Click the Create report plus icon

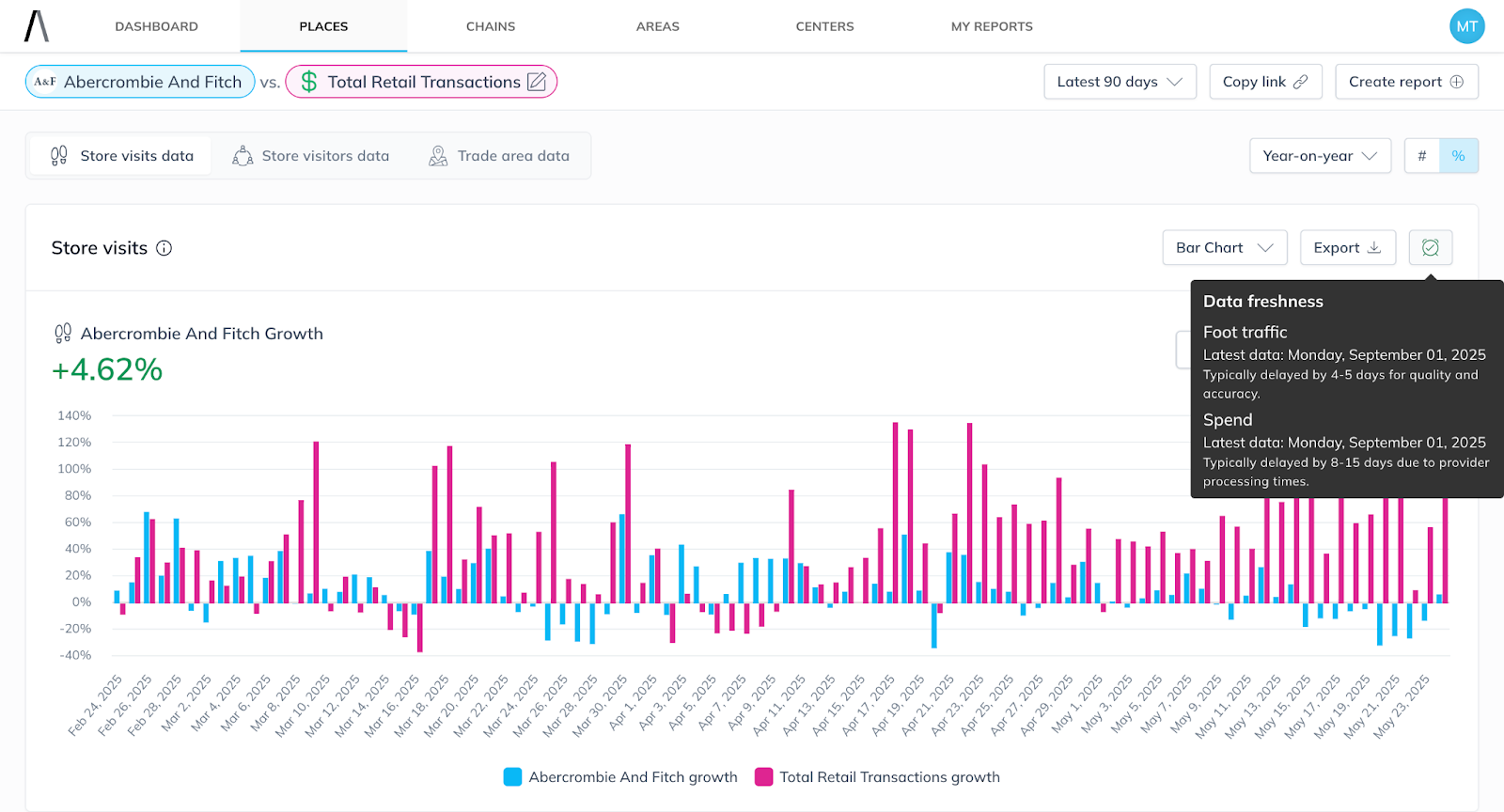click(1457, 82)
